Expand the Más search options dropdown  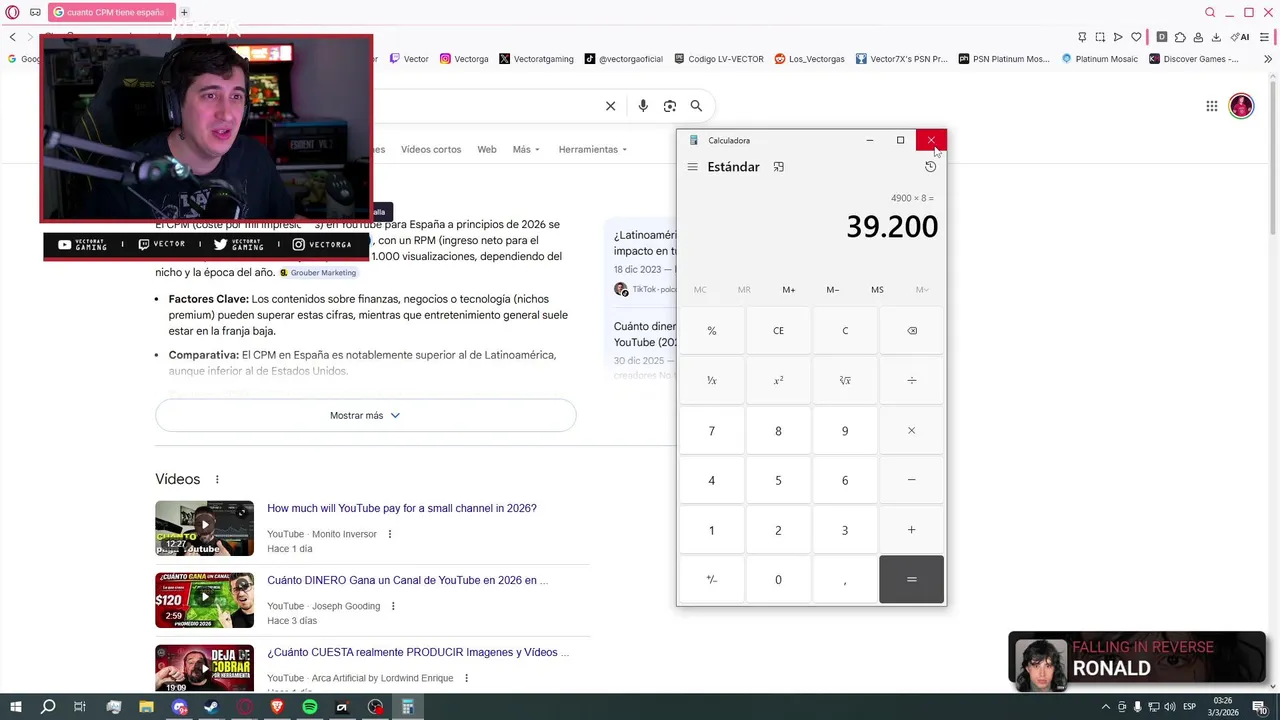[526, 150]
